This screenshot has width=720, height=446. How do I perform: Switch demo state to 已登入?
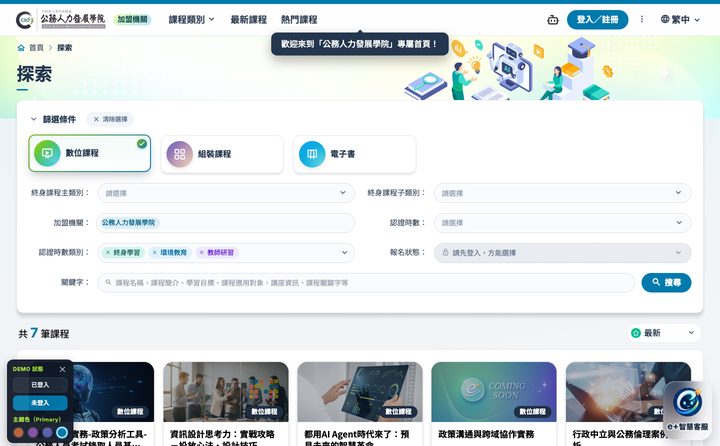click(40, 385)
